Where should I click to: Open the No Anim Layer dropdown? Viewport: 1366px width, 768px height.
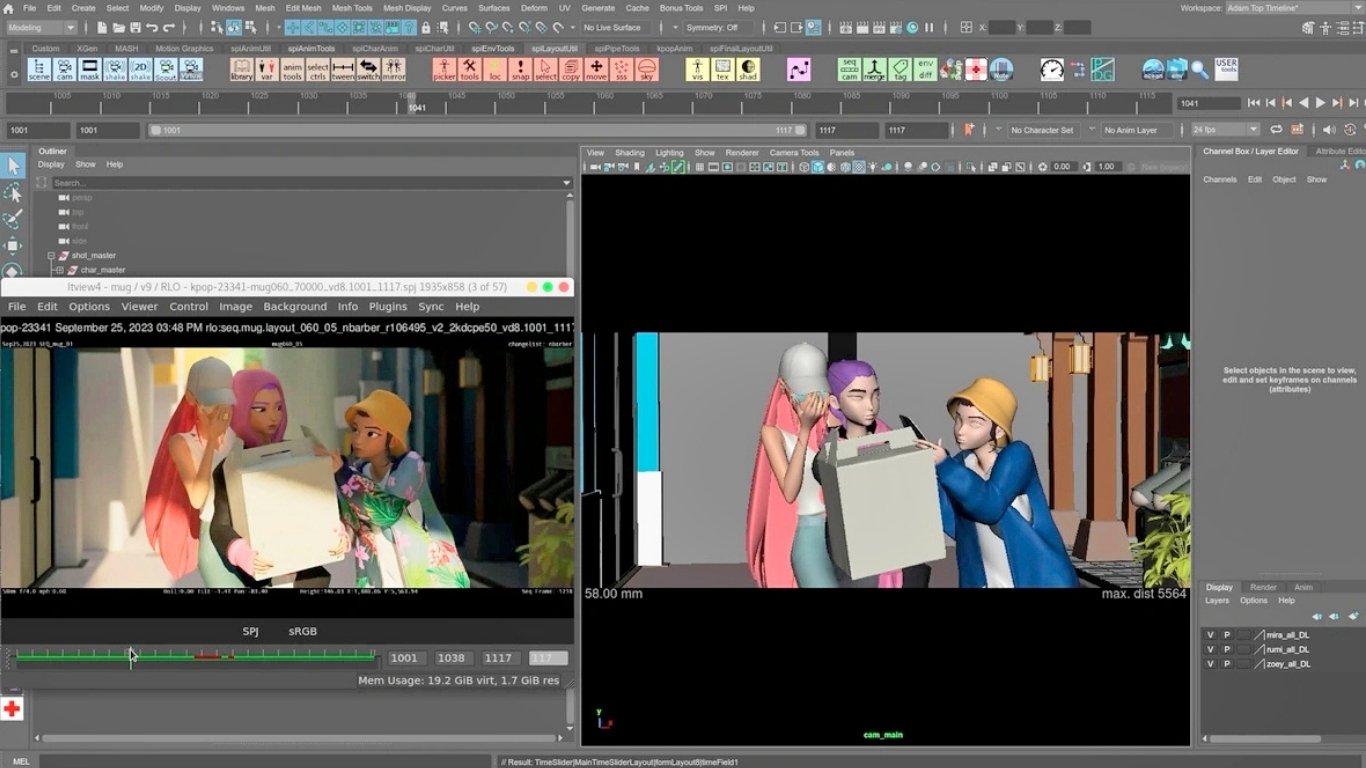point(1138,130)
